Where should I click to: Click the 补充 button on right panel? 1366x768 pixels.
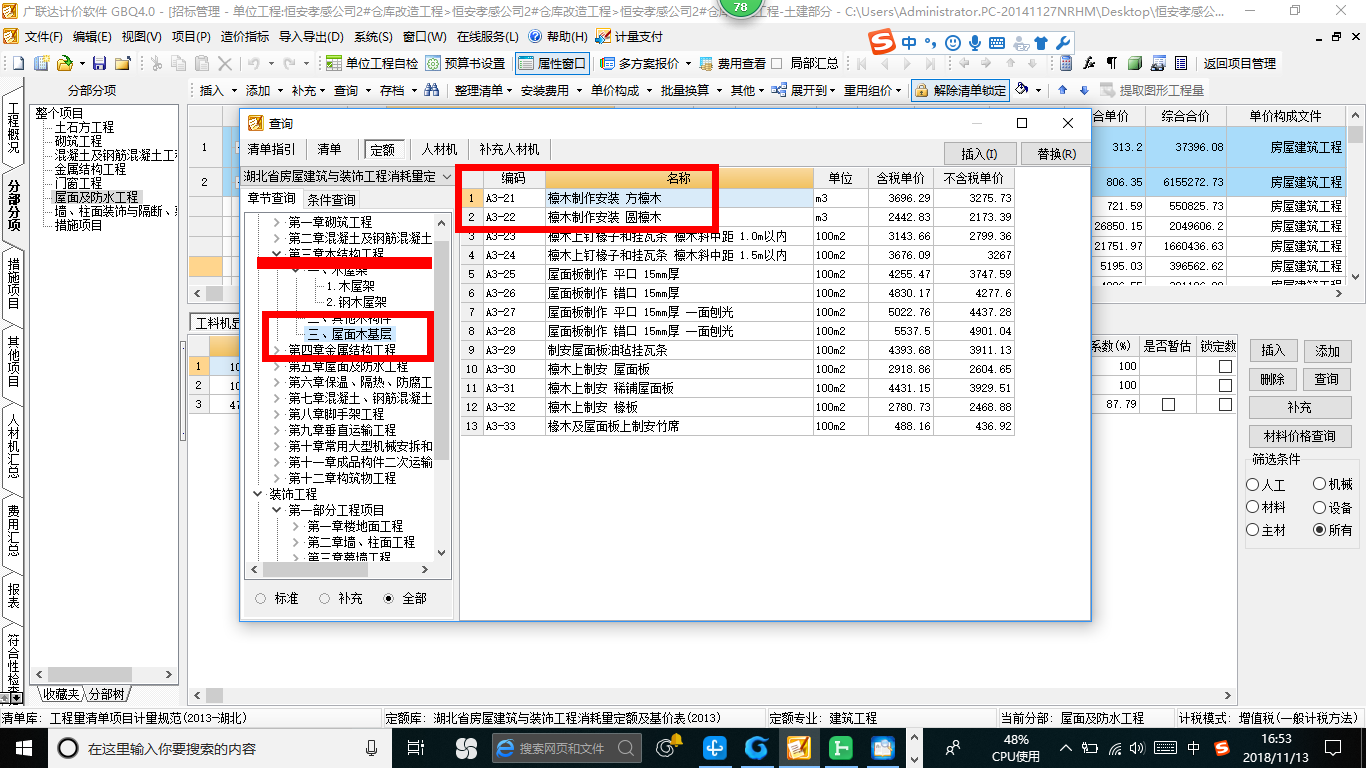(1300, 408)
